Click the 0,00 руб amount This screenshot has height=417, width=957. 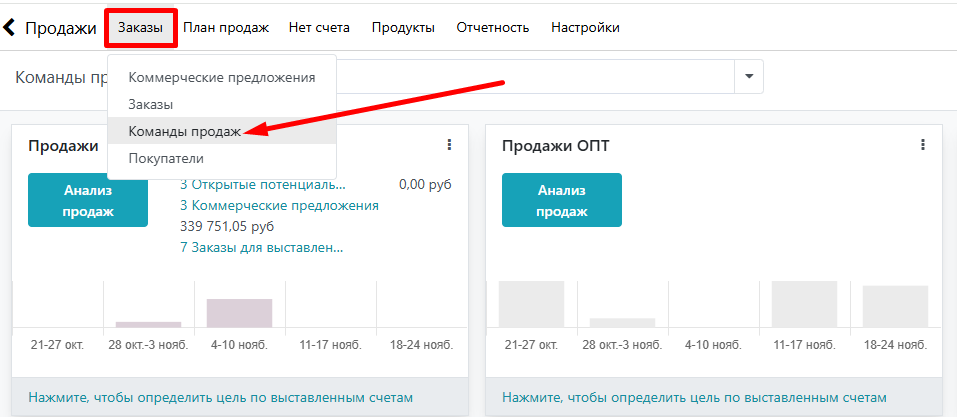[425, 185]
